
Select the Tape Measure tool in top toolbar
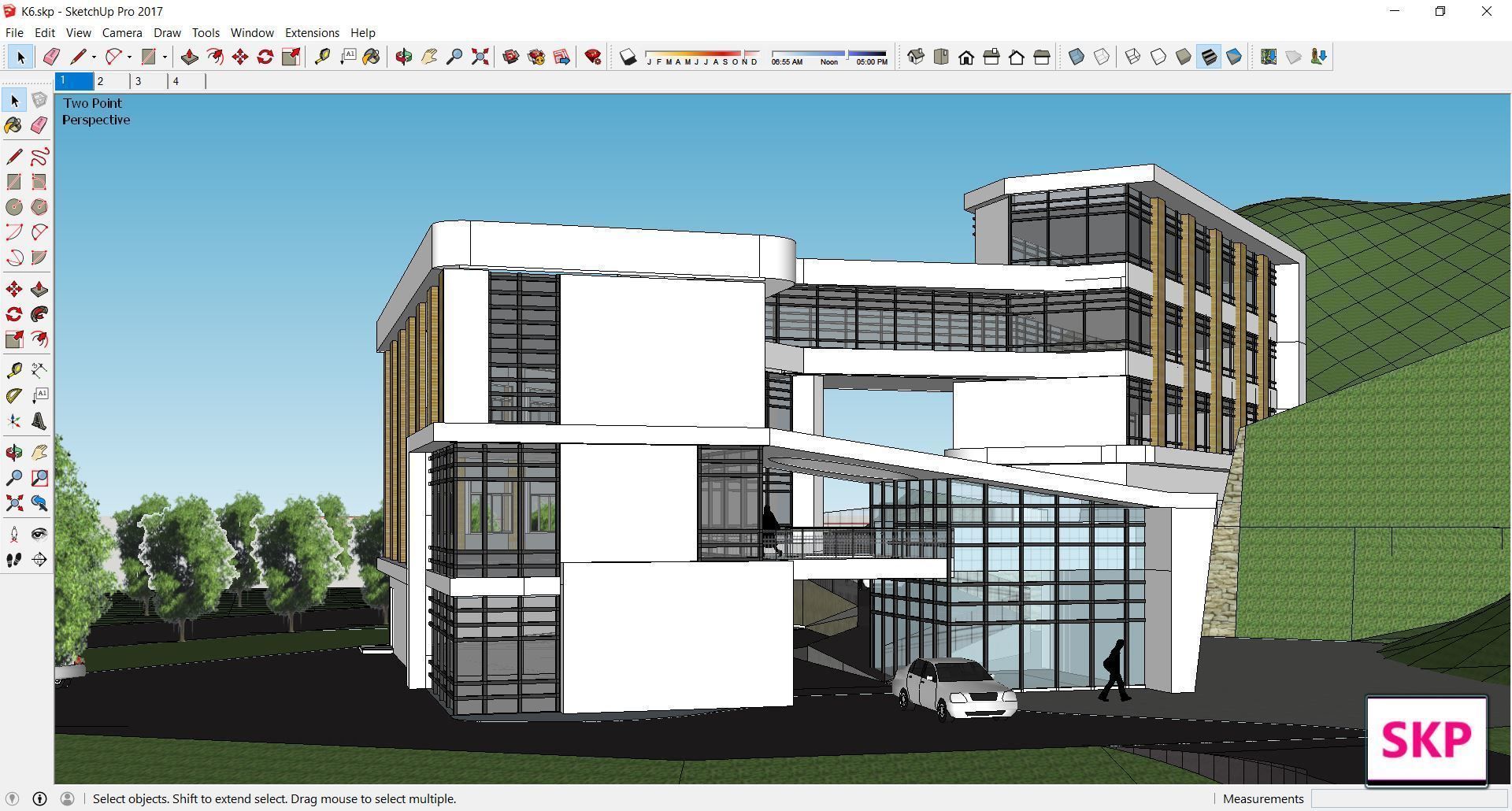pos(322,57)
